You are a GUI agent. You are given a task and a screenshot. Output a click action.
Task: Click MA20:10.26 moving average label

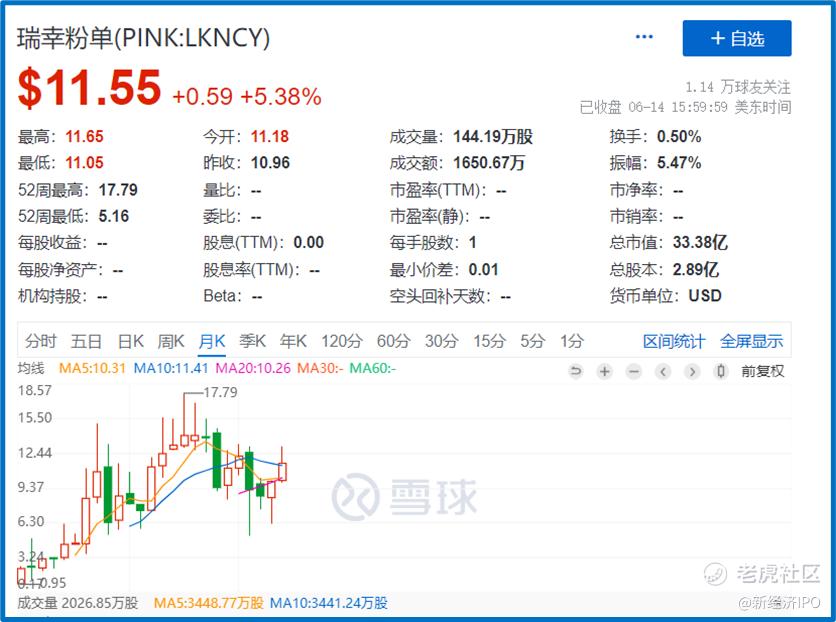pos(253,368)
